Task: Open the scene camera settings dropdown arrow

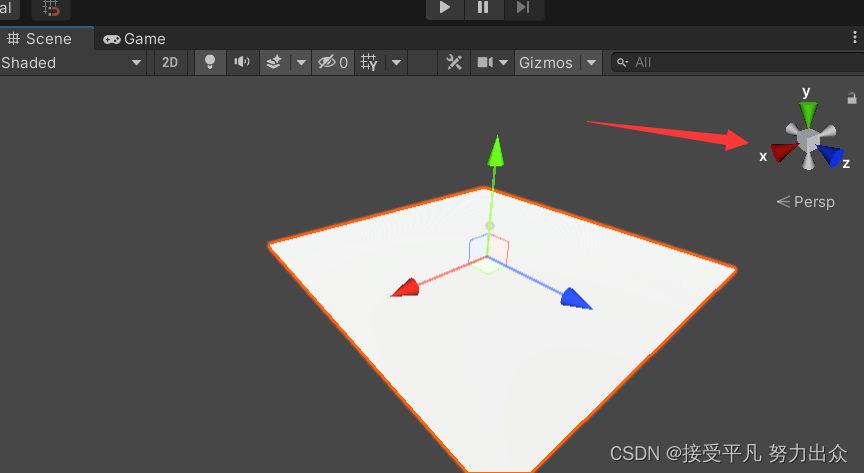Action: coord(503,62)
